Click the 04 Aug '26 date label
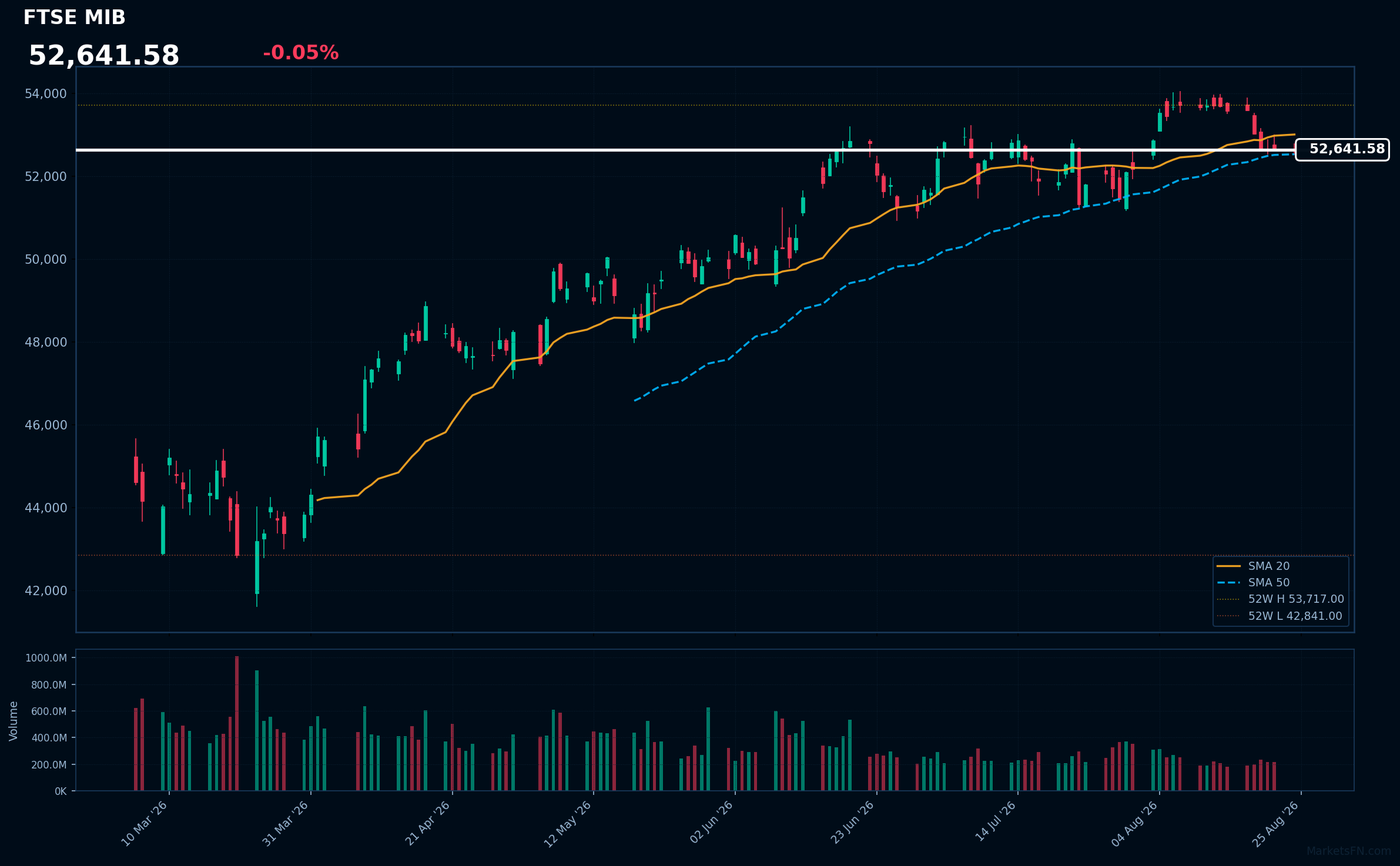 click(x=1134, y=824)
